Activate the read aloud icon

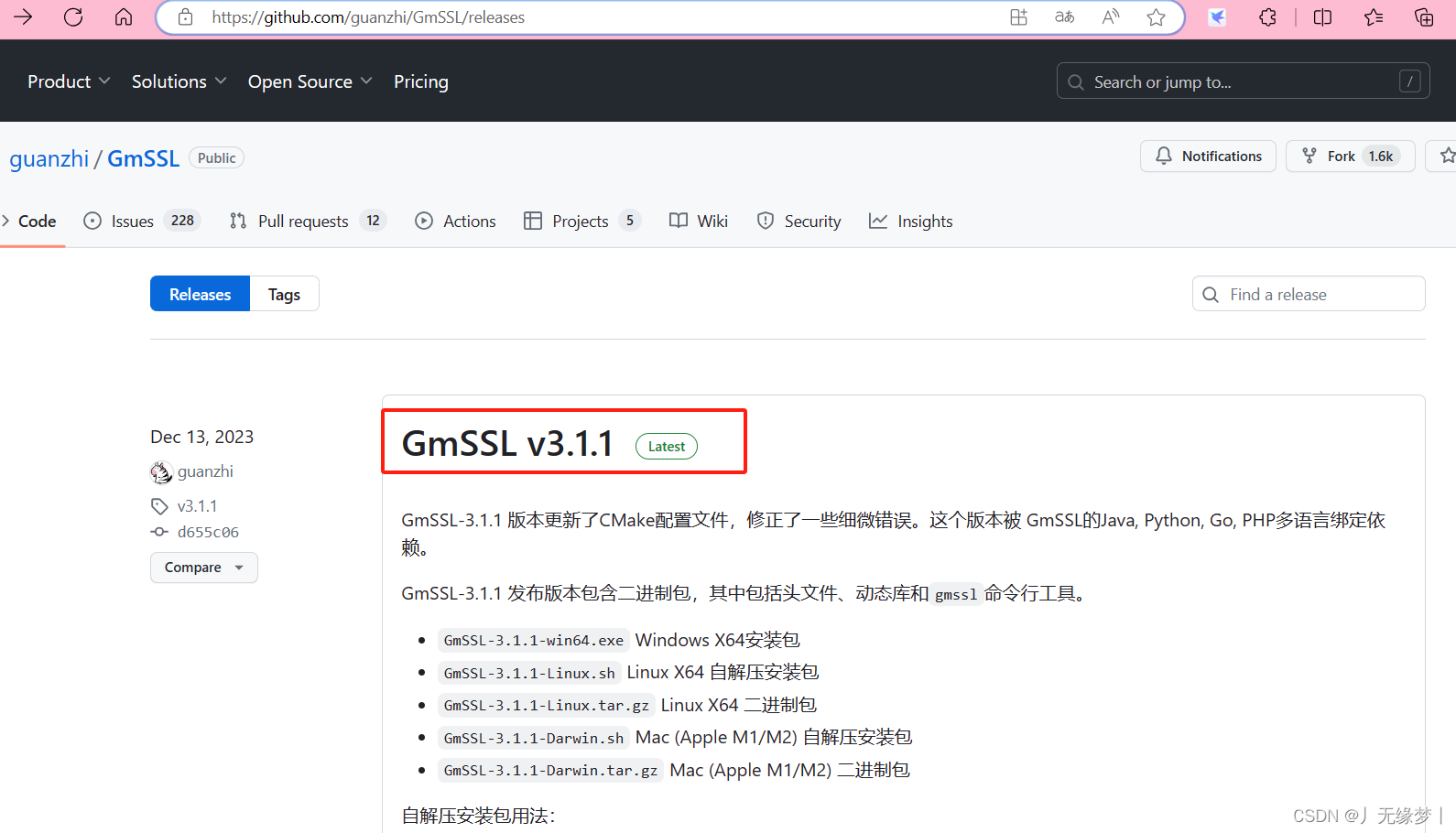1110,16
